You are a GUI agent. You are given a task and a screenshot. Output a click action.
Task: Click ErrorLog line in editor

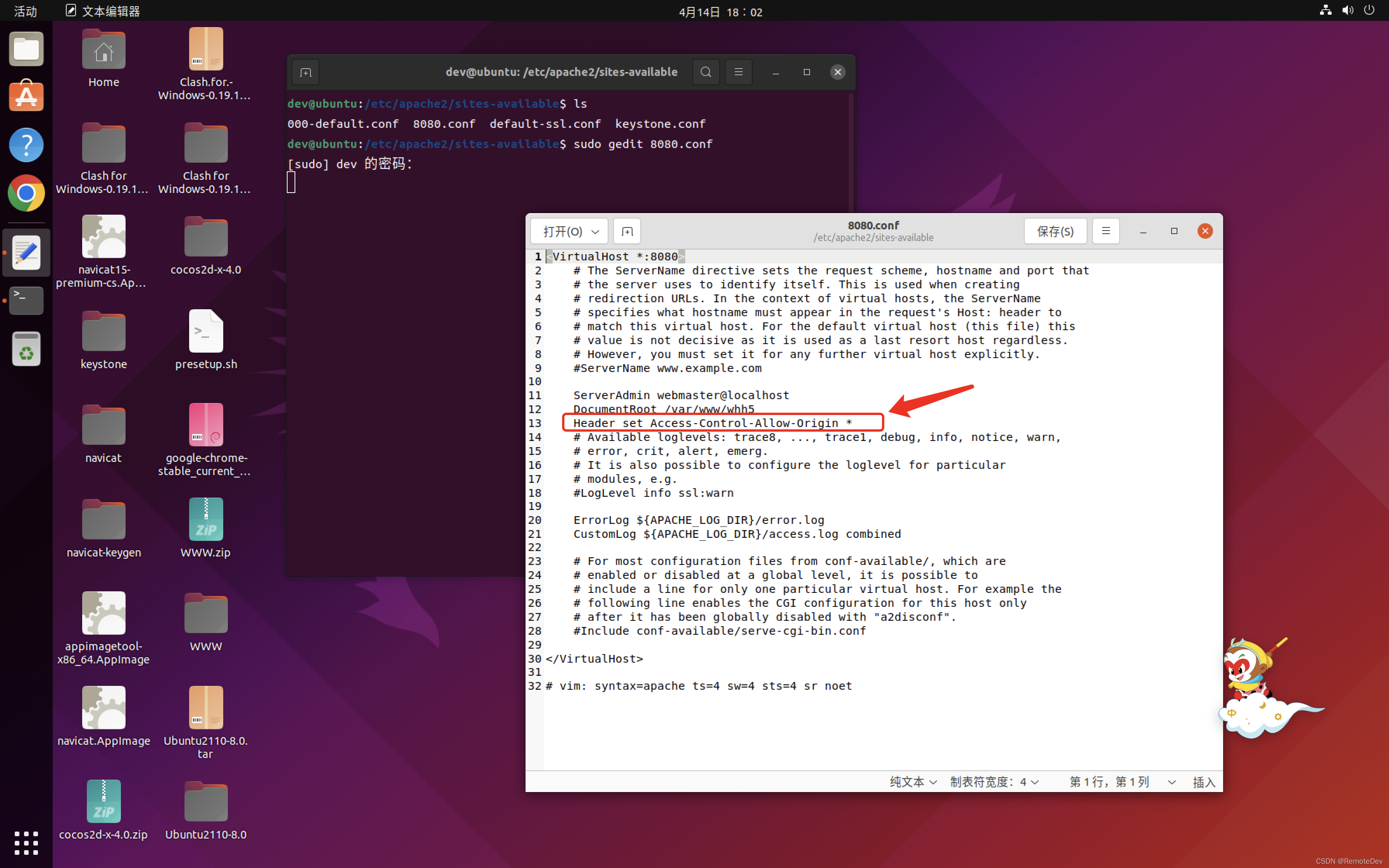[x=698, y=520]
